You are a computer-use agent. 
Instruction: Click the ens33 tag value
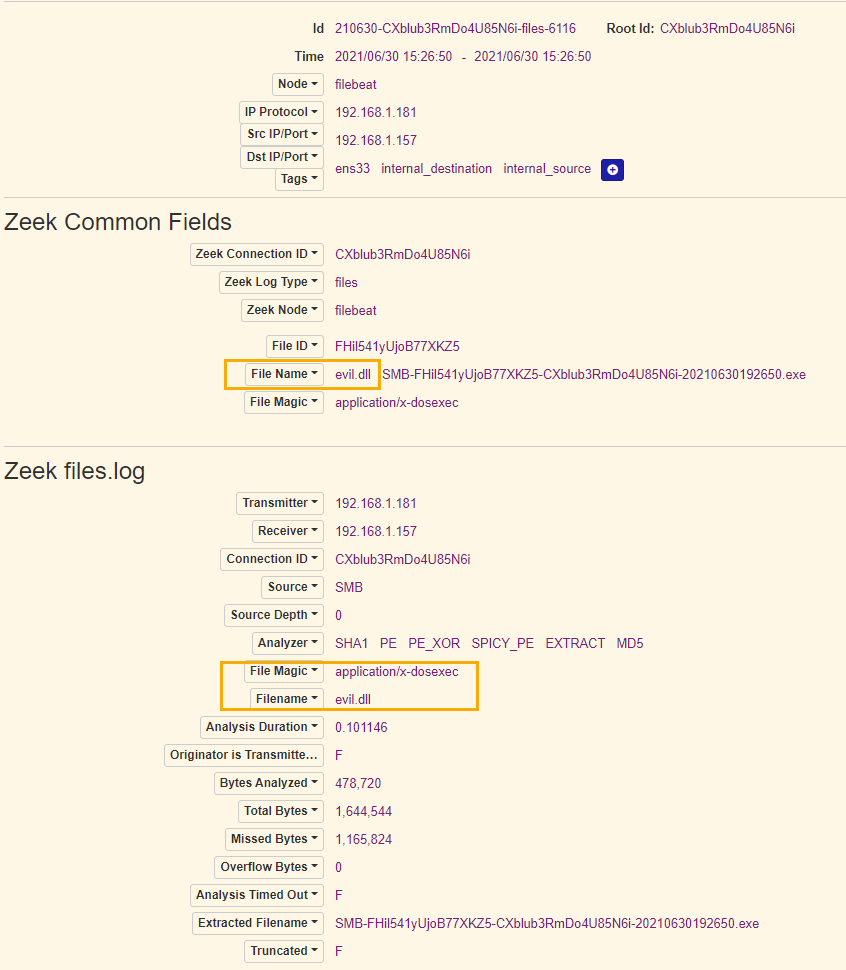coord(352,169)
